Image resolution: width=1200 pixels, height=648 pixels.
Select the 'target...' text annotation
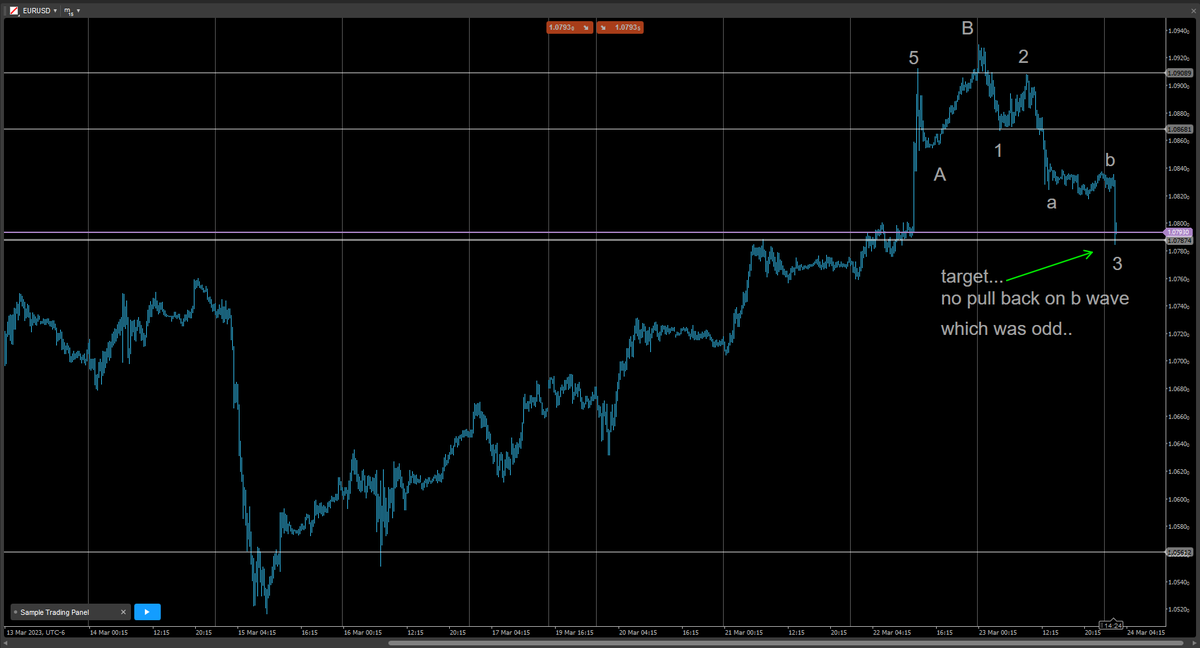point(972,275)
